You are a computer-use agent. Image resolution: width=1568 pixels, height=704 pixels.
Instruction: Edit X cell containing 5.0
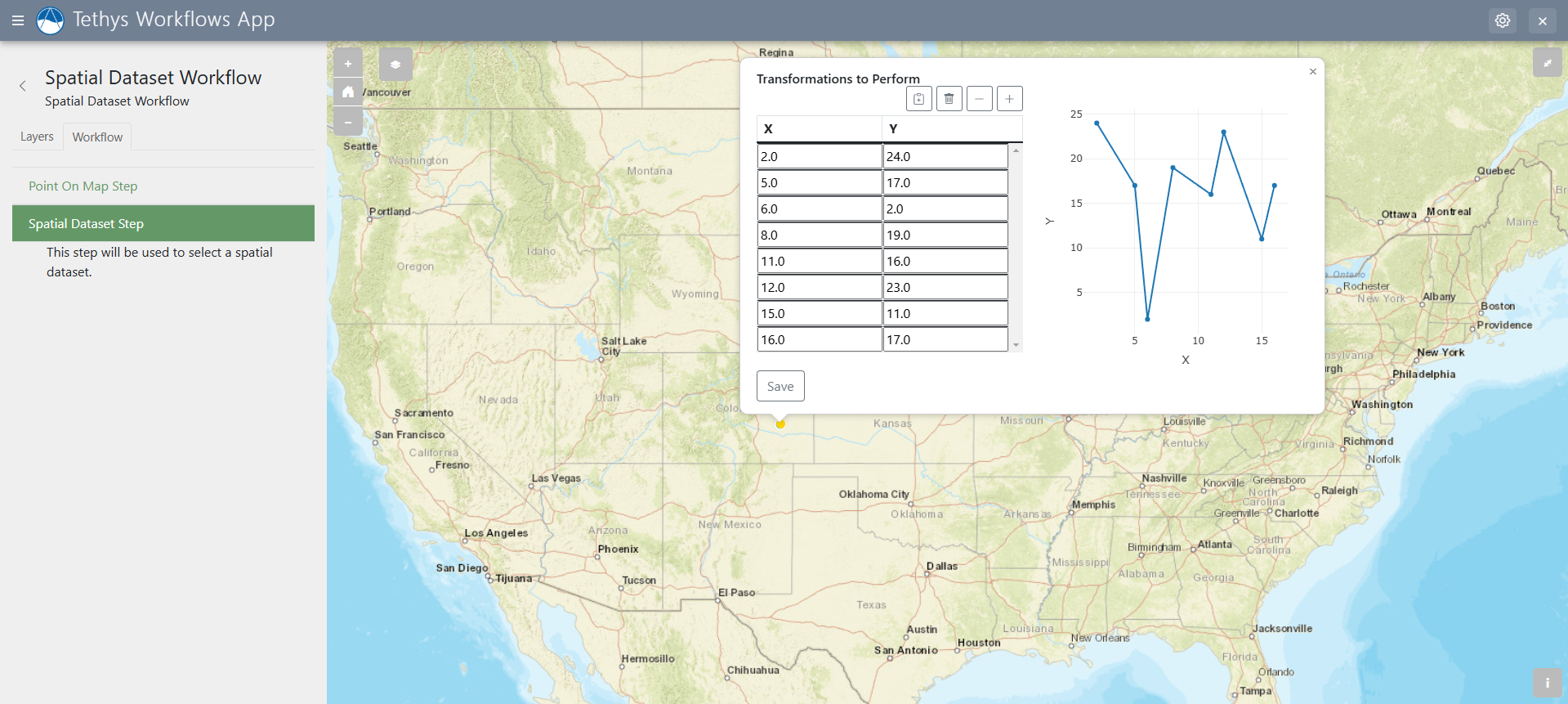tap(820, 182)
